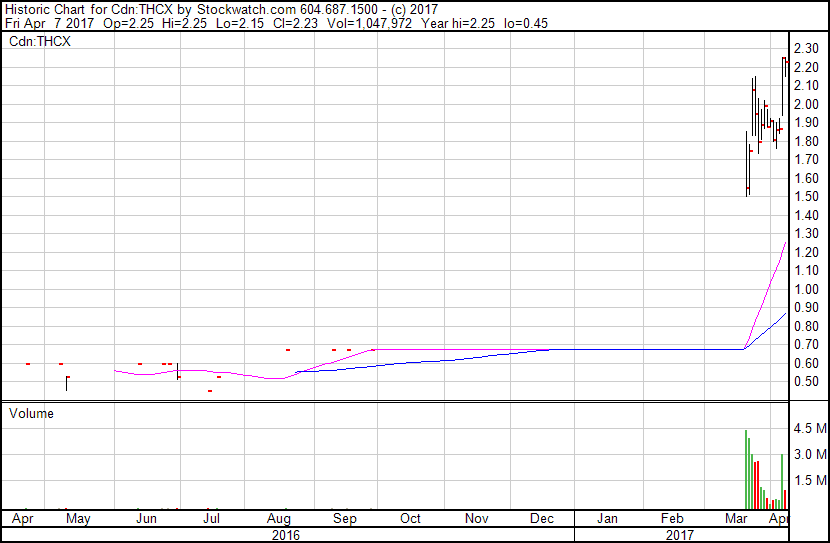Image resolution: width=830 pixels, height=543 pixels.
Task: Click the 0.50 price axis label
Action: tap(806, 382)
